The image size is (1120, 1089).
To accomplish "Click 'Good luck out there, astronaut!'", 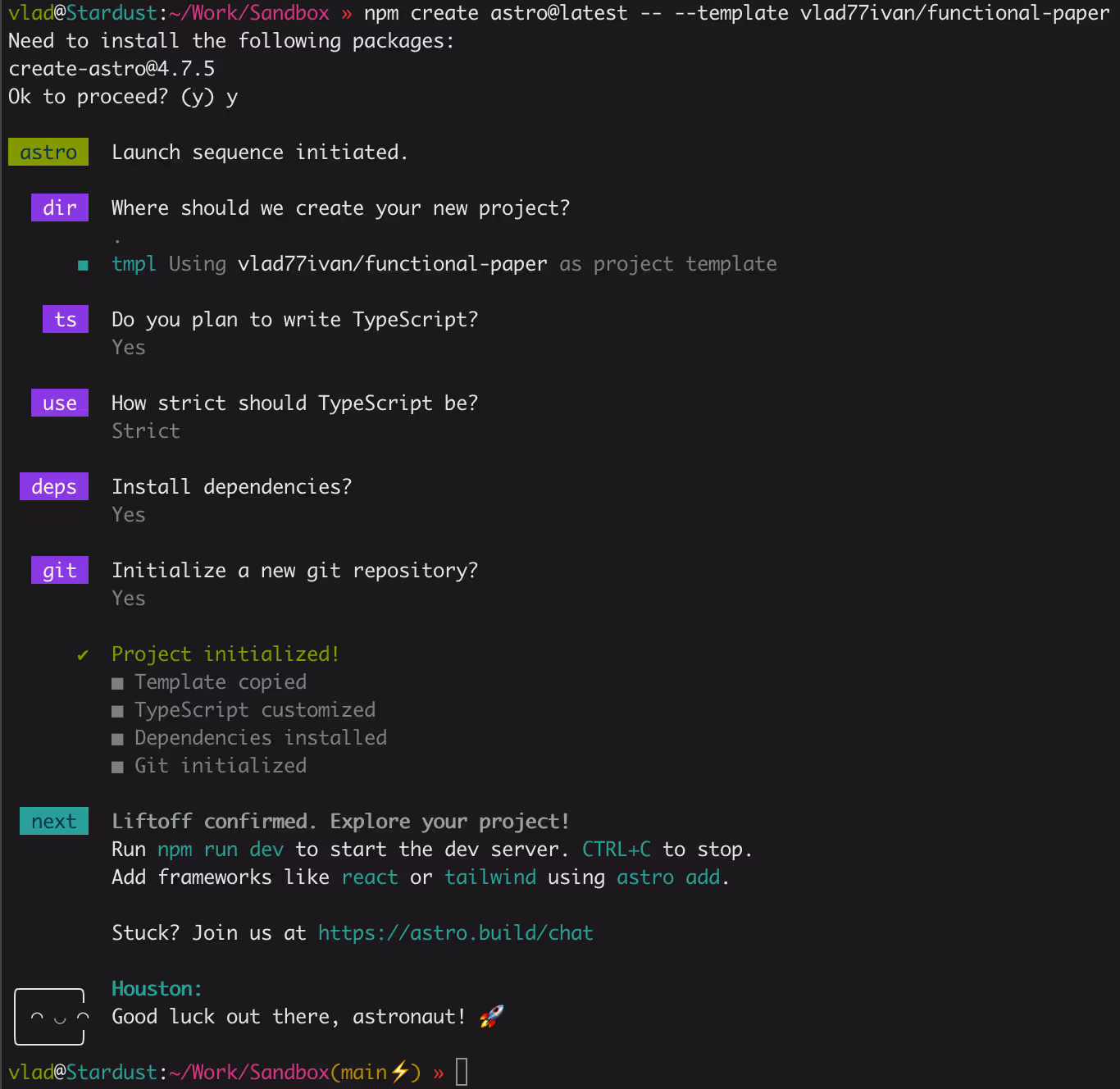I will (289, 1017).
